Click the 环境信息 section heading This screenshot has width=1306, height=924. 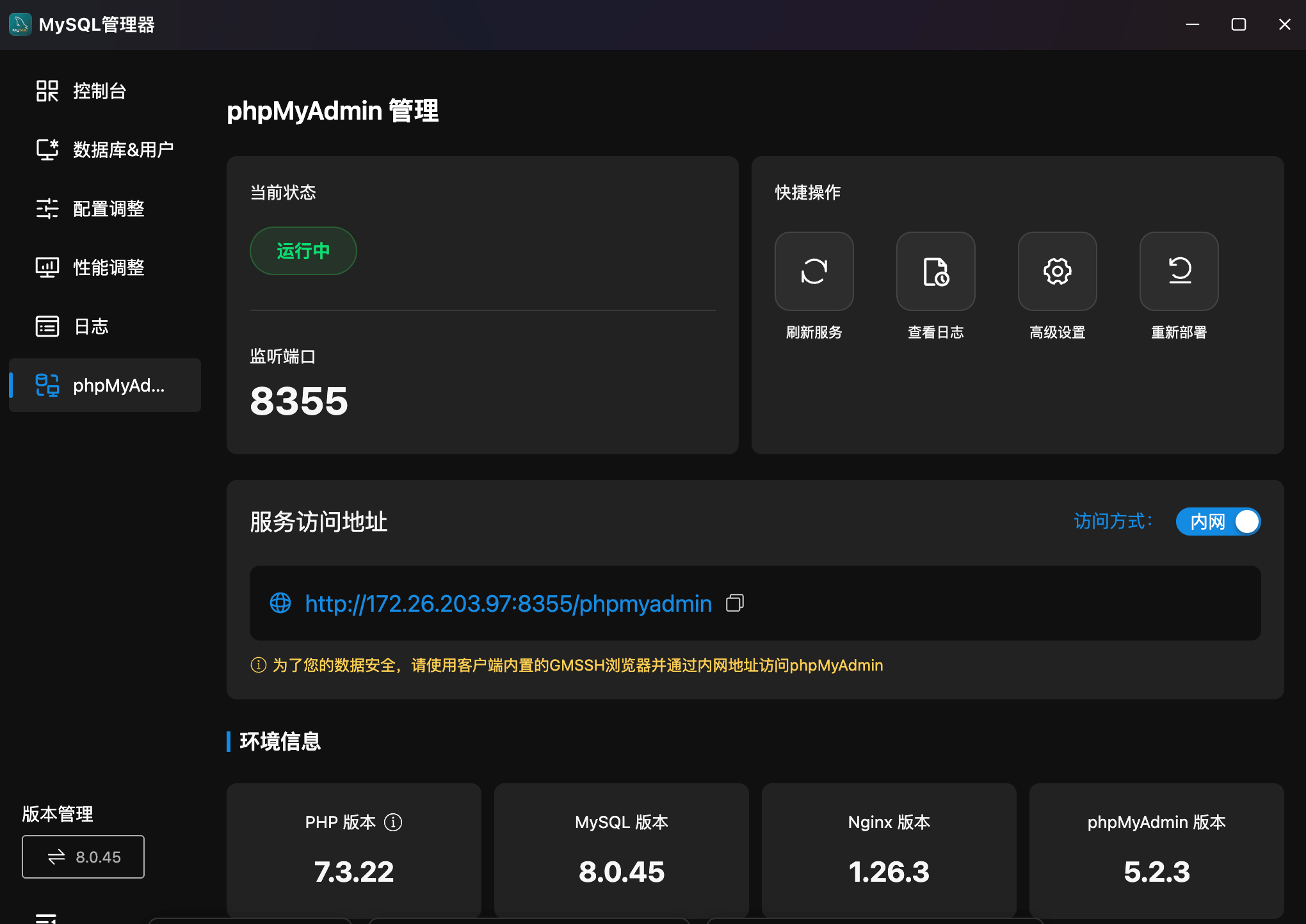(280, 742)
